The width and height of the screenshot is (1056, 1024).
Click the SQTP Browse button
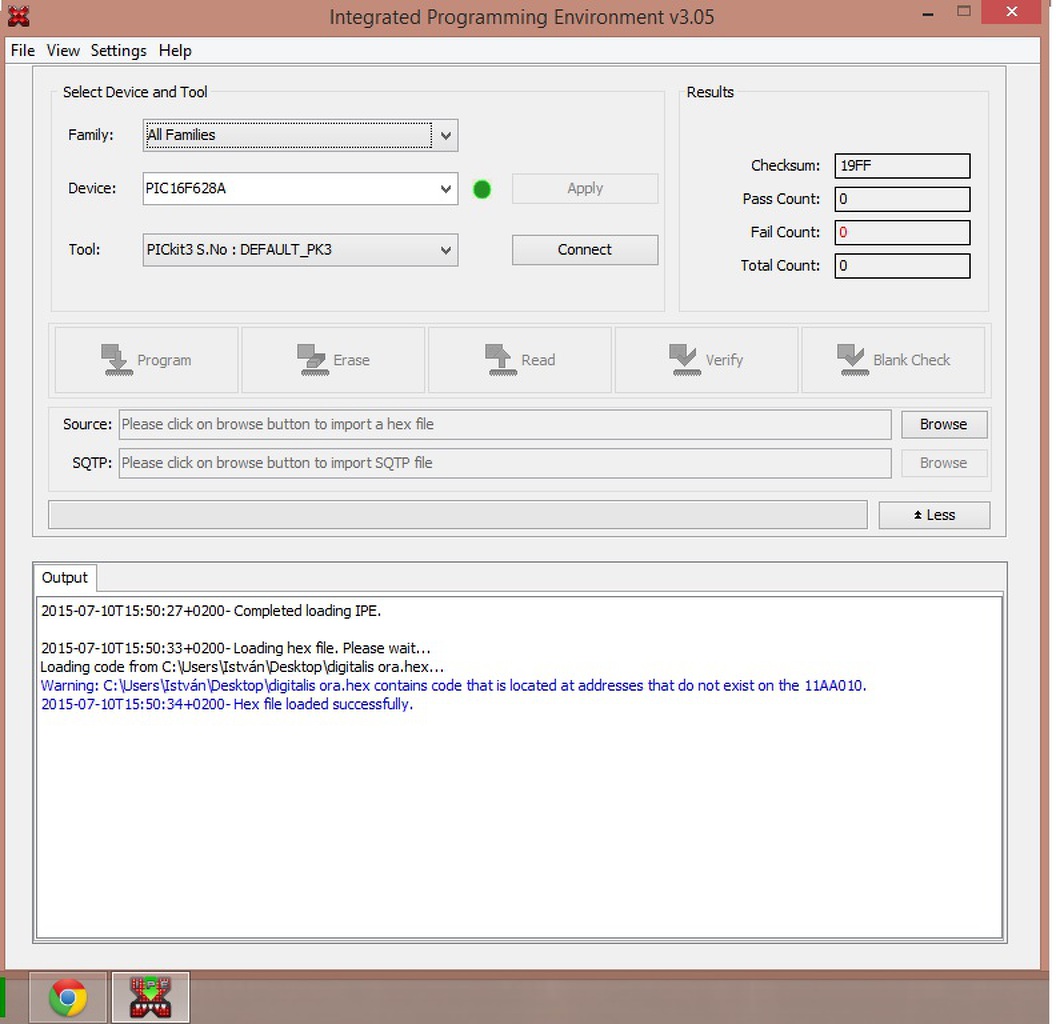coord(944,463)
